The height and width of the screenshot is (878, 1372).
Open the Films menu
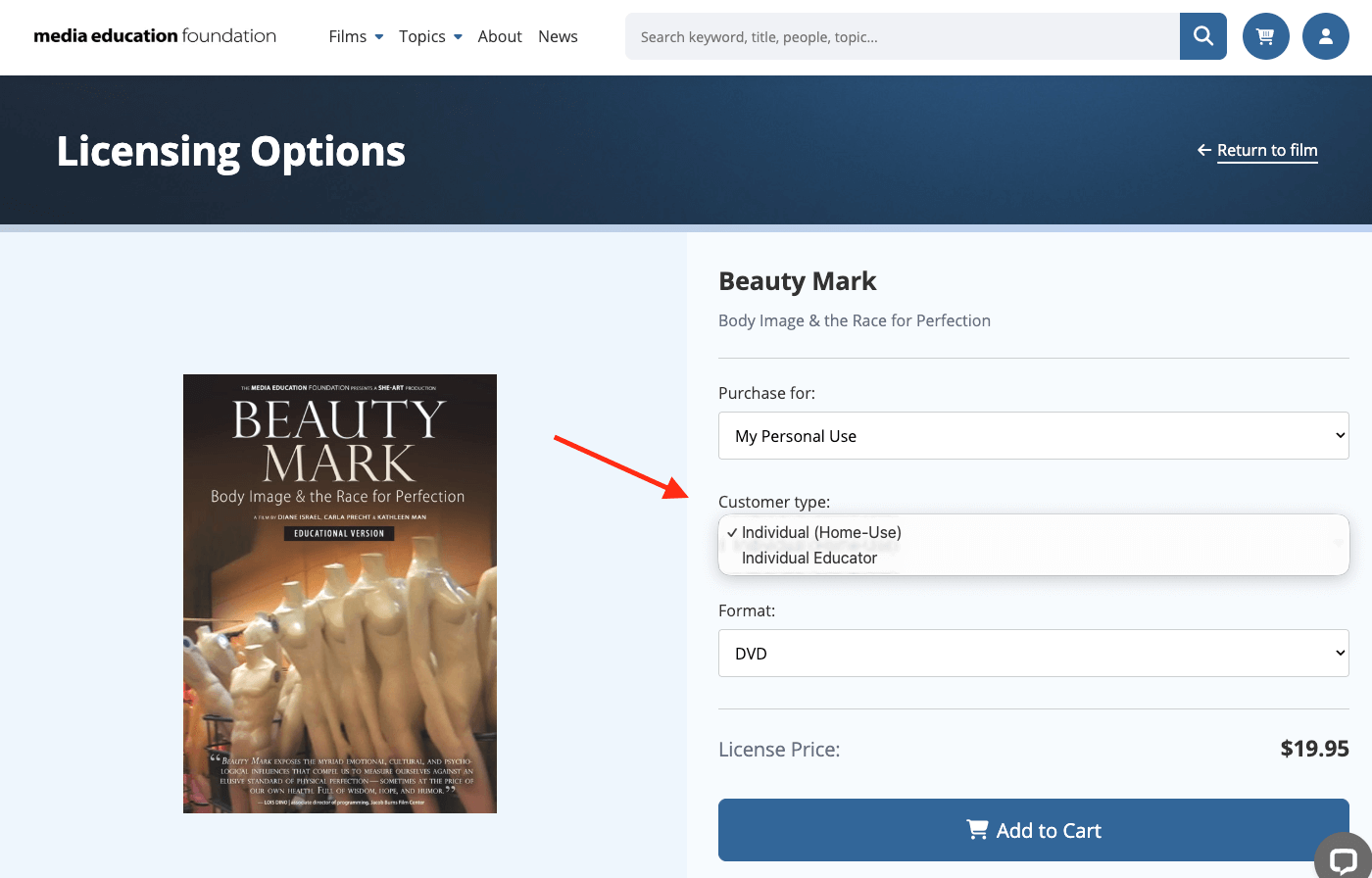click(x=348, y=36)
